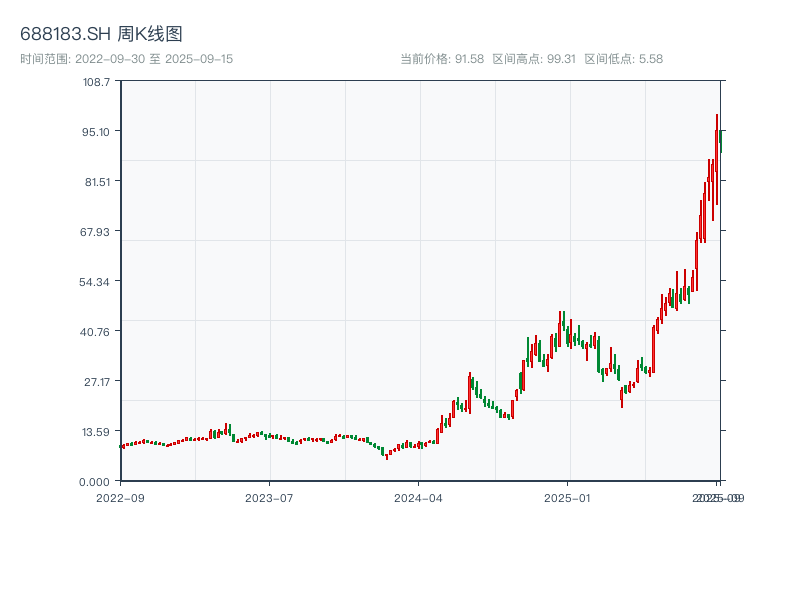
Task: Click the highest red candlestick near 99
Action: 717,159
